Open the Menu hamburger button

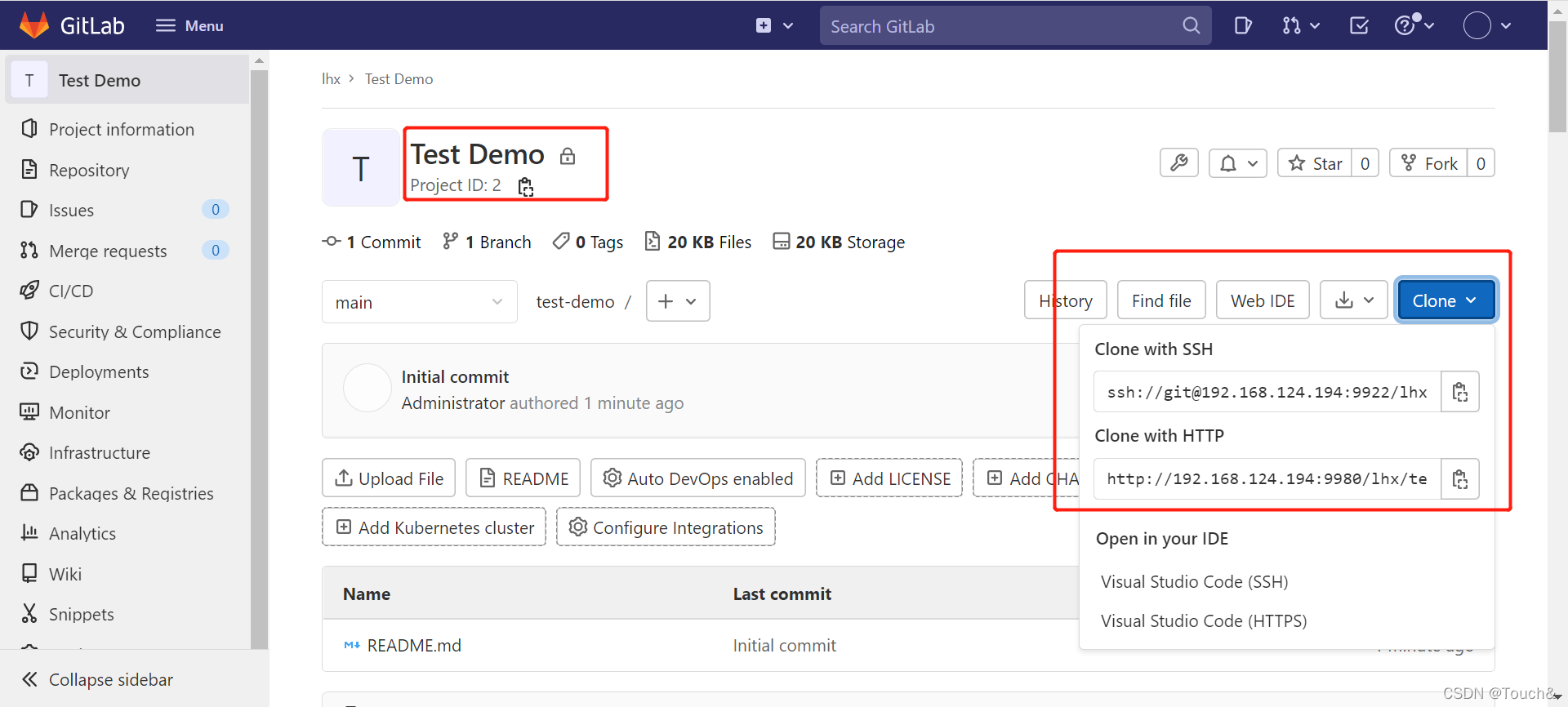(x=189, y=25)
